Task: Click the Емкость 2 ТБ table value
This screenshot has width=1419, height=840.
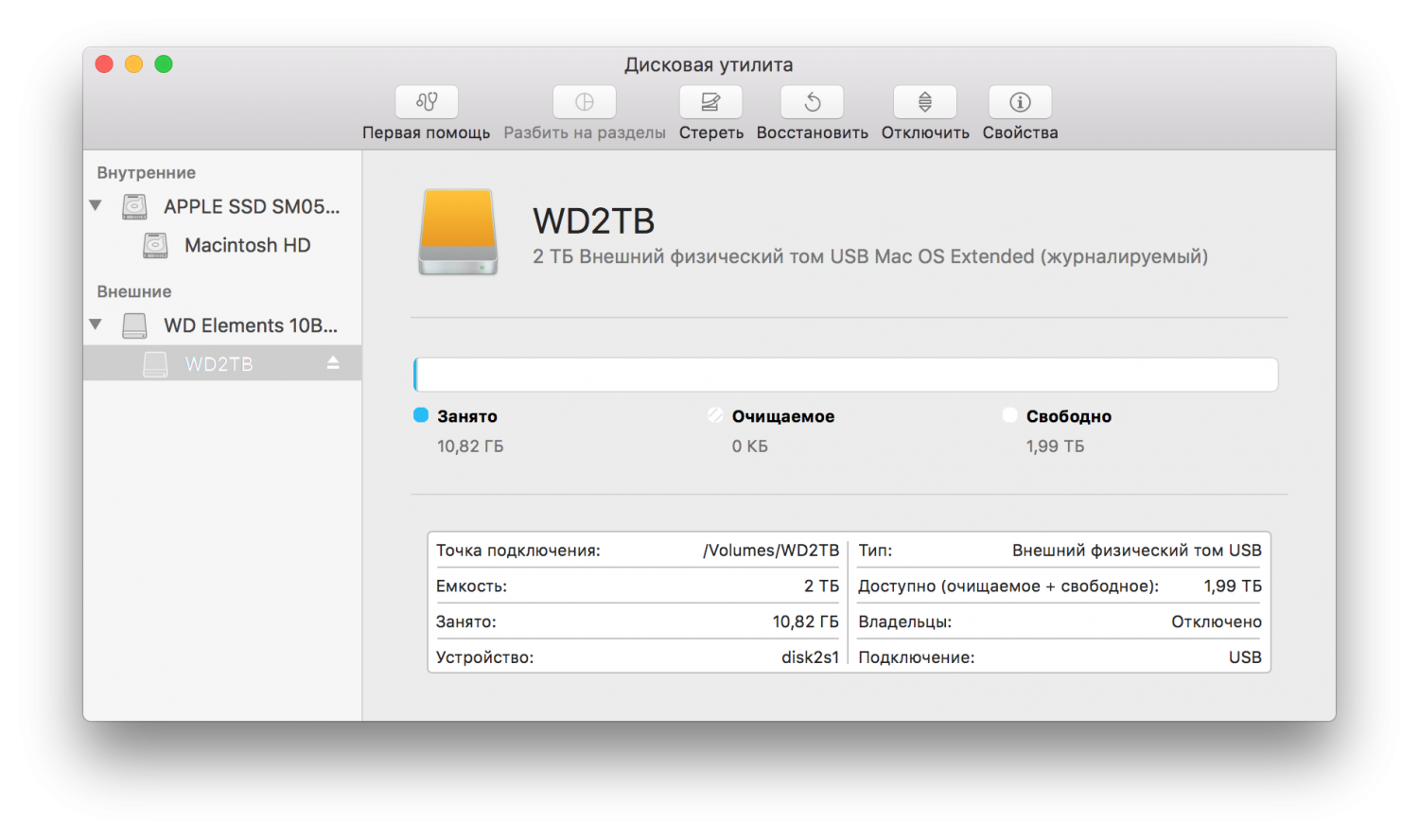Action: click(821, 586)
